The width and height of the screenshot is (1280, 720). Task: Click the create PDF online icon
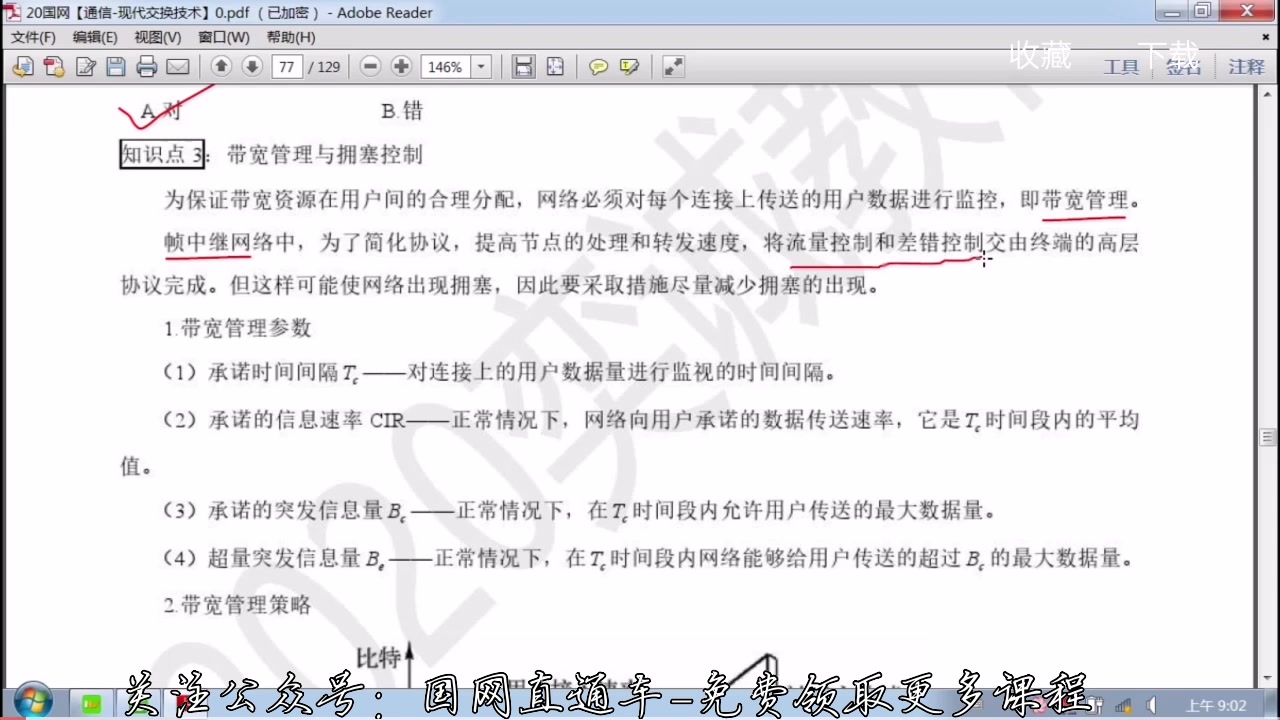54,67
